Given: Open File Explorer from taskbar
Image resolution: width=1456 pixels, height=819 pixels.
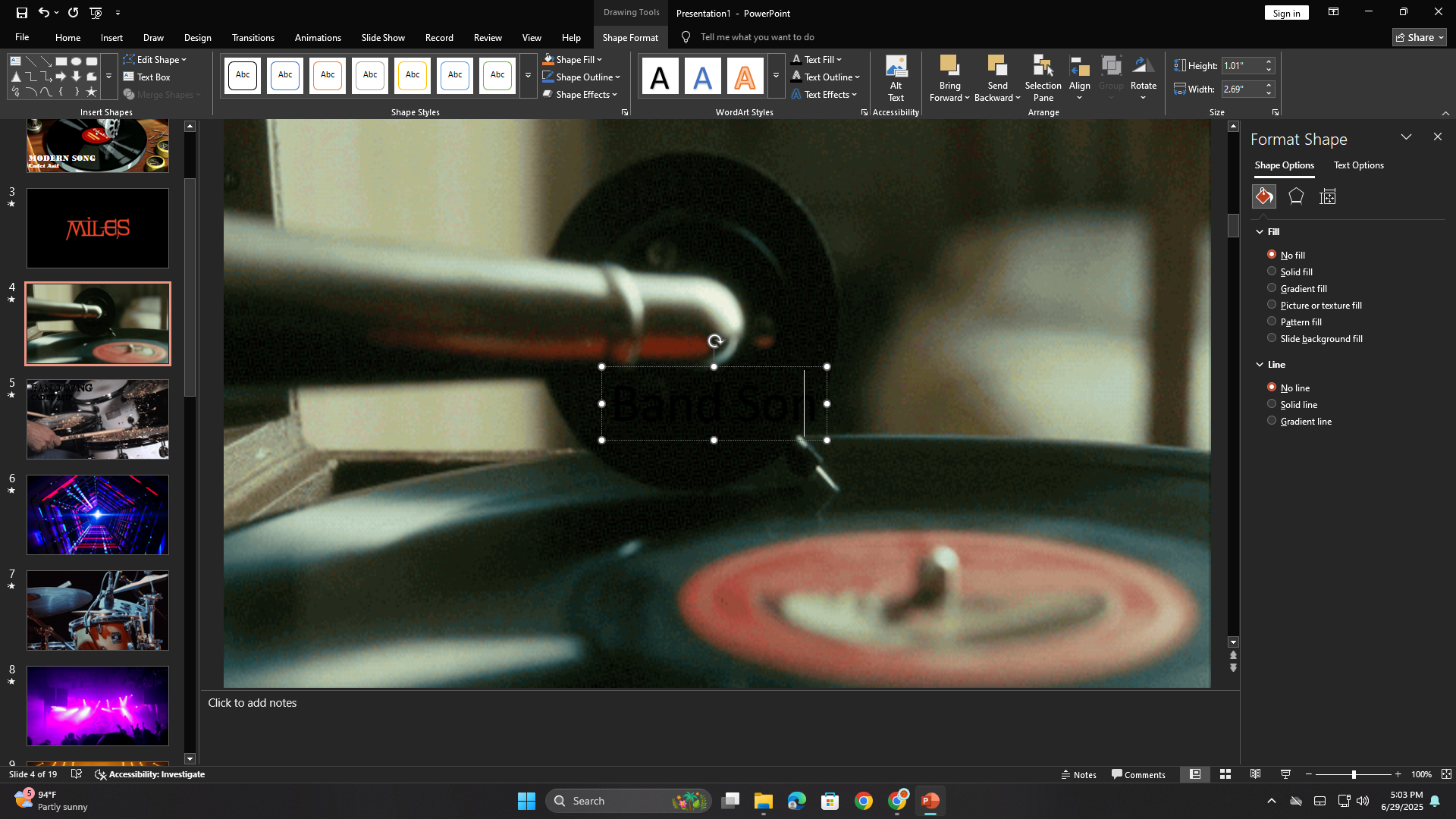Looking at the screenshot, I should [763, 801].
